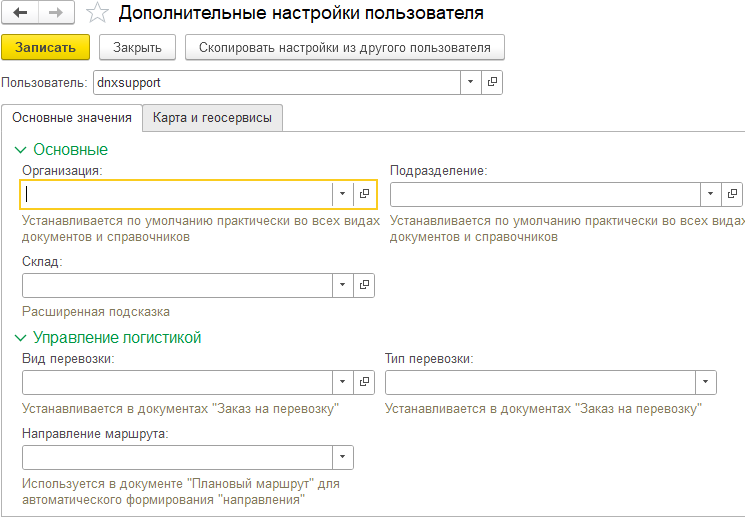The height and width of the screenshot is (517, 745).
Task: Click the Расширенная подсказка hint text
Action: (96, 312)
